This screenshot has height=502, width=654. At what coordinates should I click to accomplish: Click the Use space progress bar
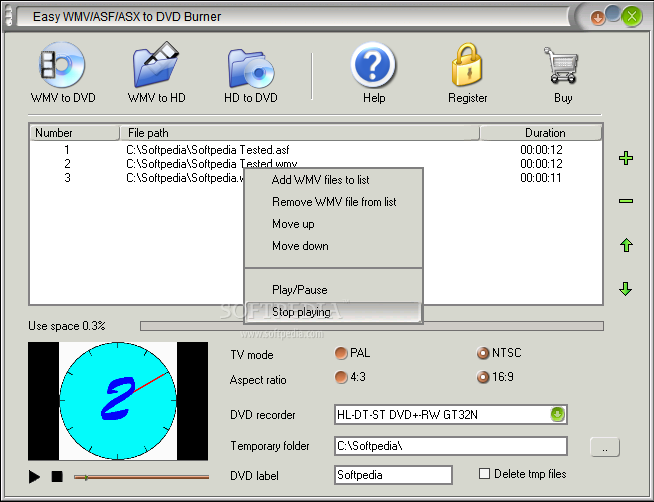click(372, 326)
